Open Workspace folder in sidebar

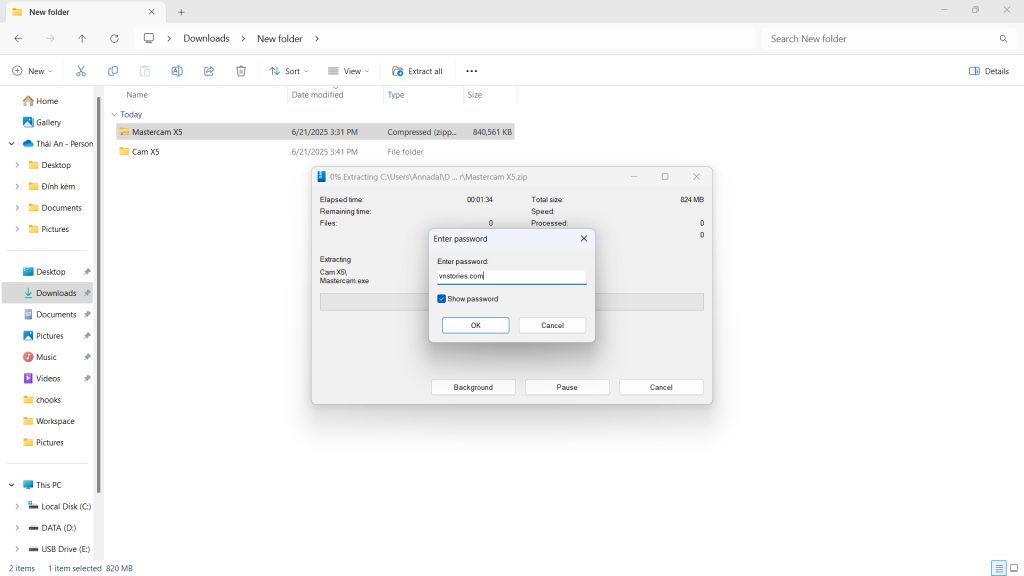48,421
